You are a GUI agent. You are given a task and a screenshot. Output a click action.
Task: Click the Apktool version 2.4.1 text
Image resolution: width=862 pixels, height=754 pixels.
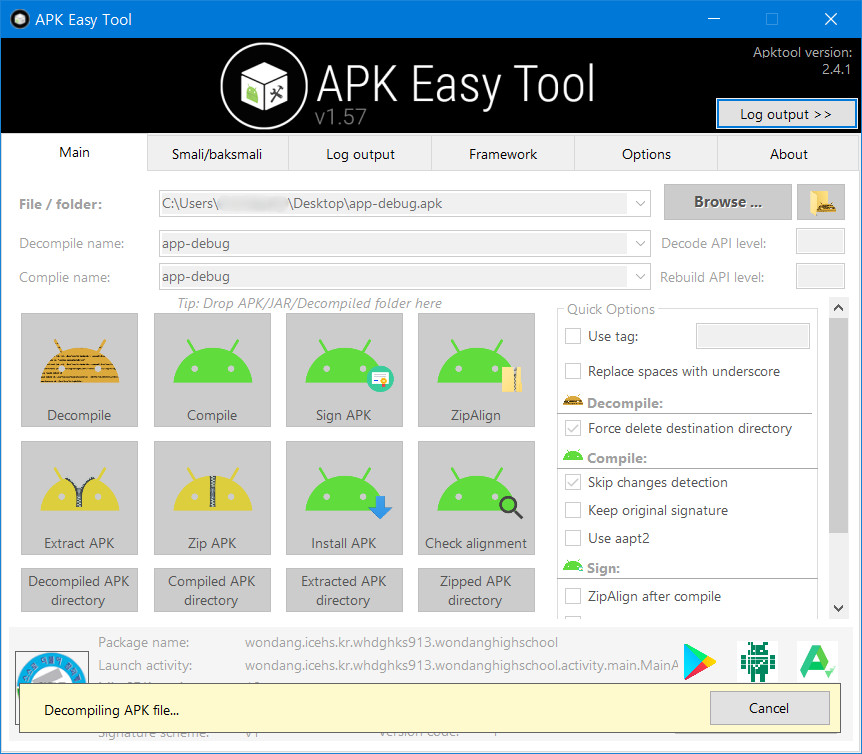(x=803, y=60)
